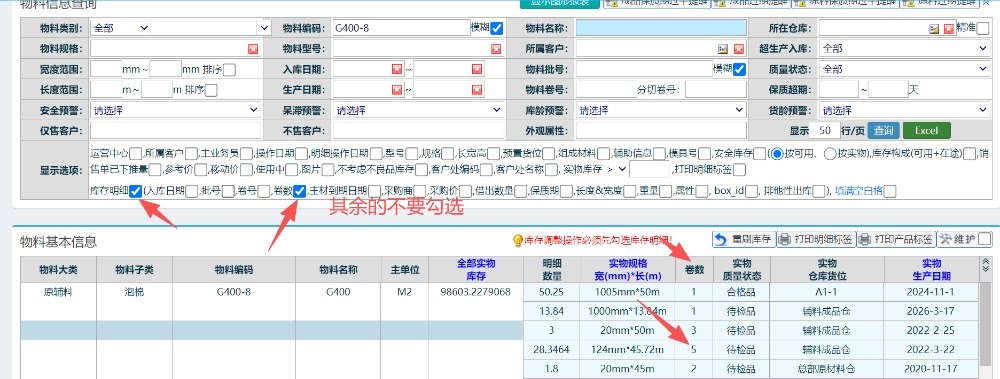Clear the 所属客户 field with its red X icon
Image resolution: width=1000 pixels, height=379 pixels.
(739, 49)
